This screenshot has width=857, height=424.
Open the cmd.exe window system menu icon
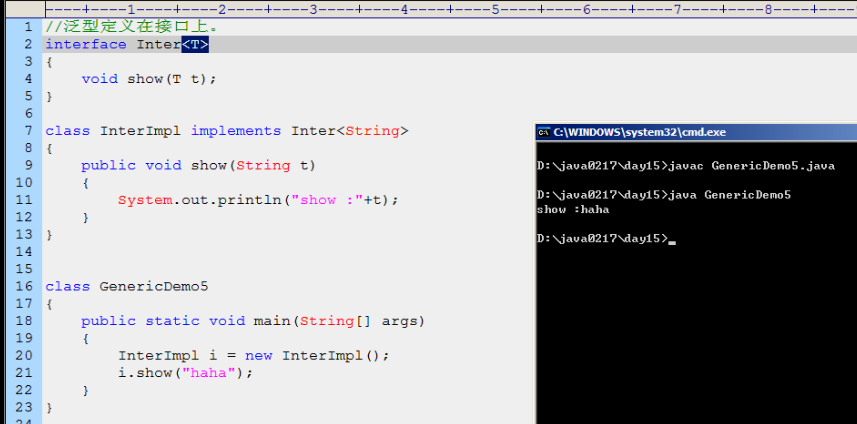pos(543,132)
